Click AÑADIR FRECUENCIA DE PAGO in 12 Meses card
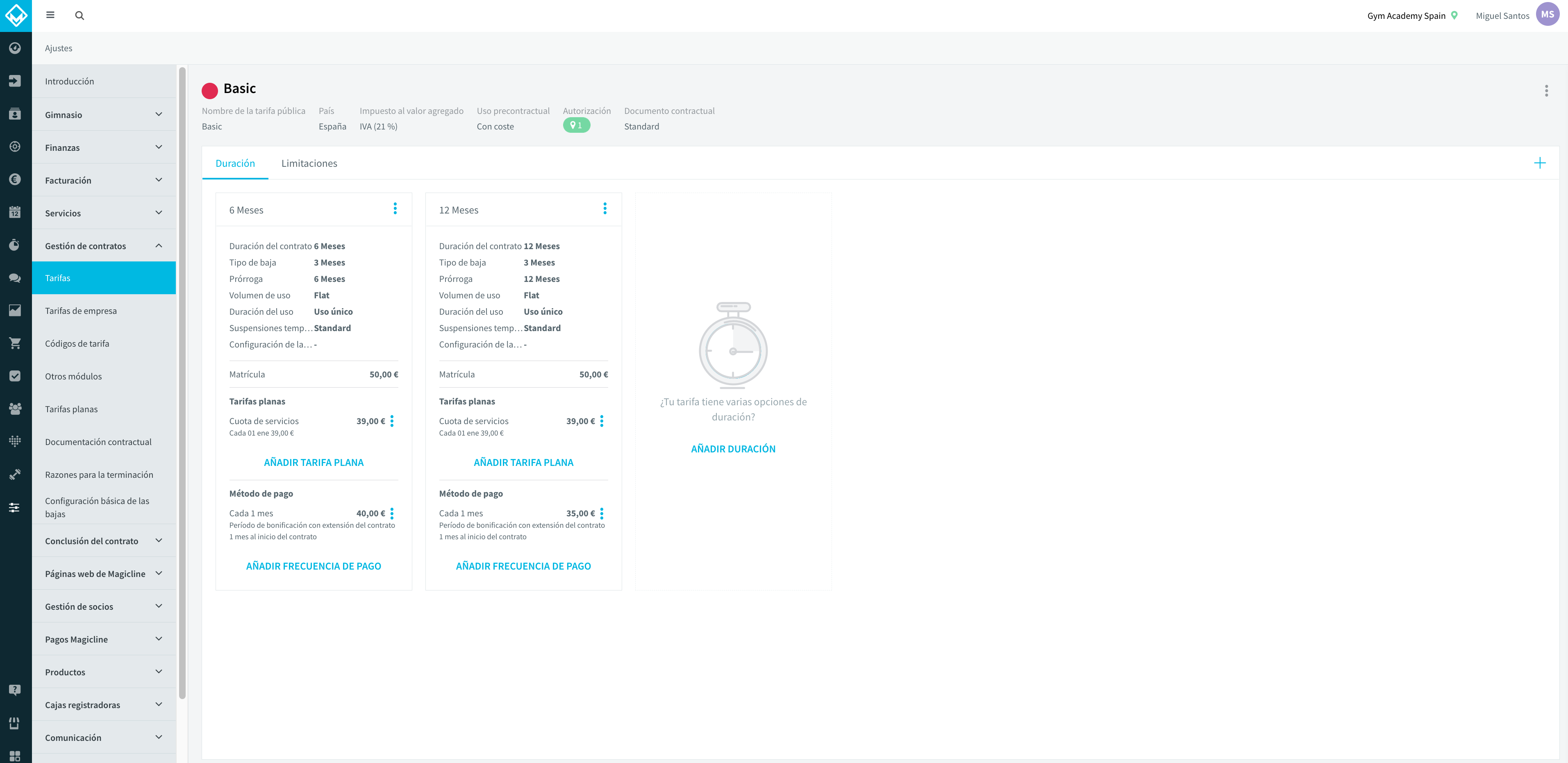 pos(523,566)
